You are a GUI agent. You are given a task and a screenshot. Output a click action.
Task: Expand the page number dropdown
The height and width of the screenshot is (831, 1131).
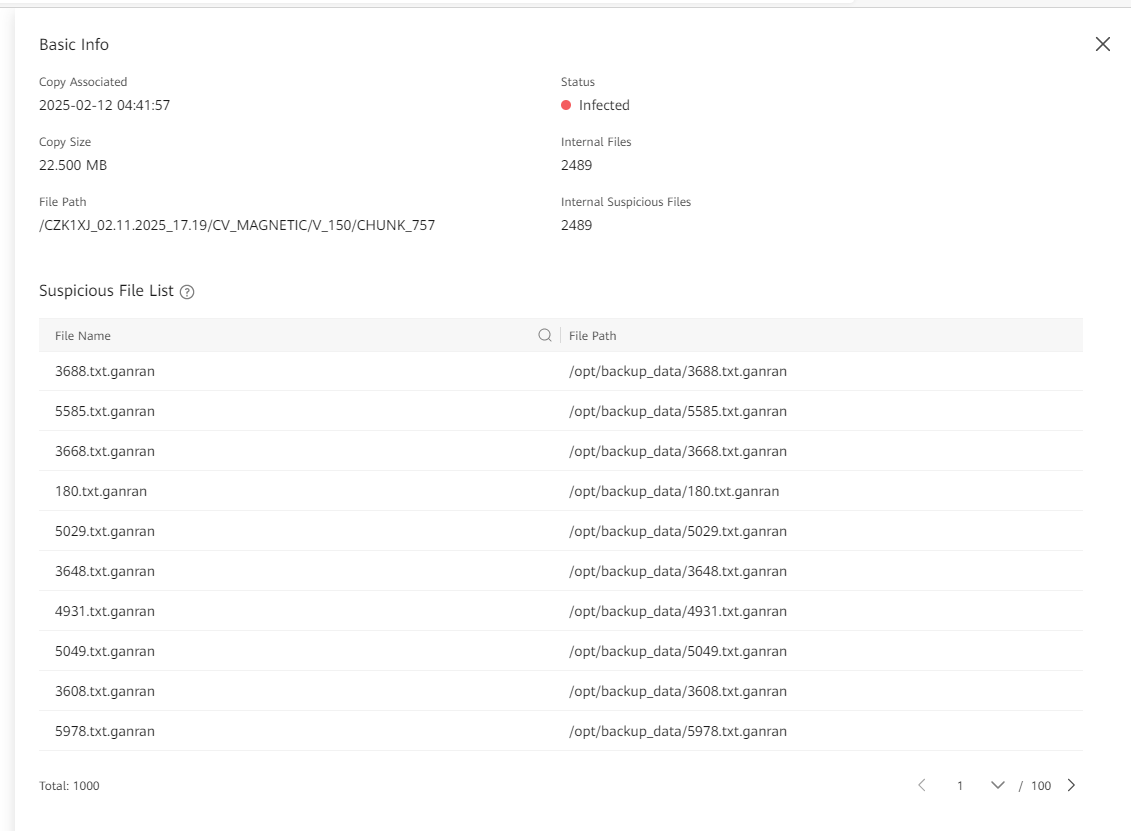click(997, 785)
